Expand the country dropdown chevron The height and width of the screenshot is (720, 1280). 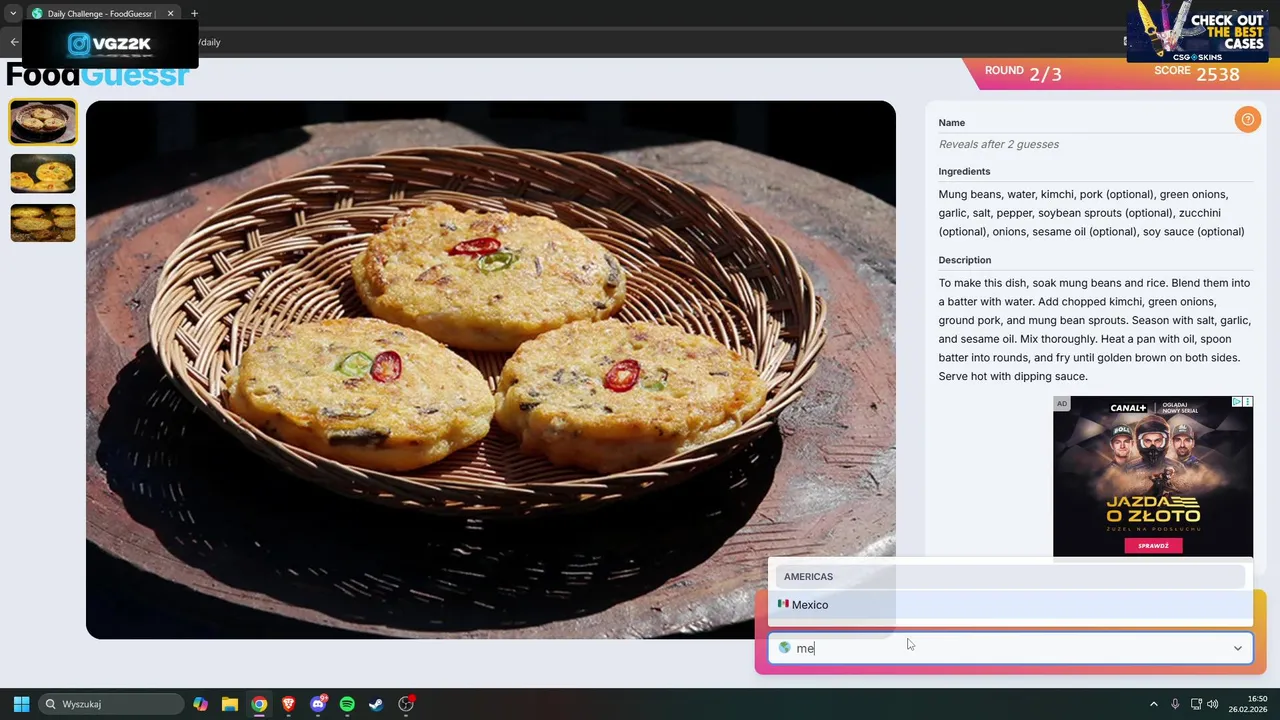(1237, 648)
